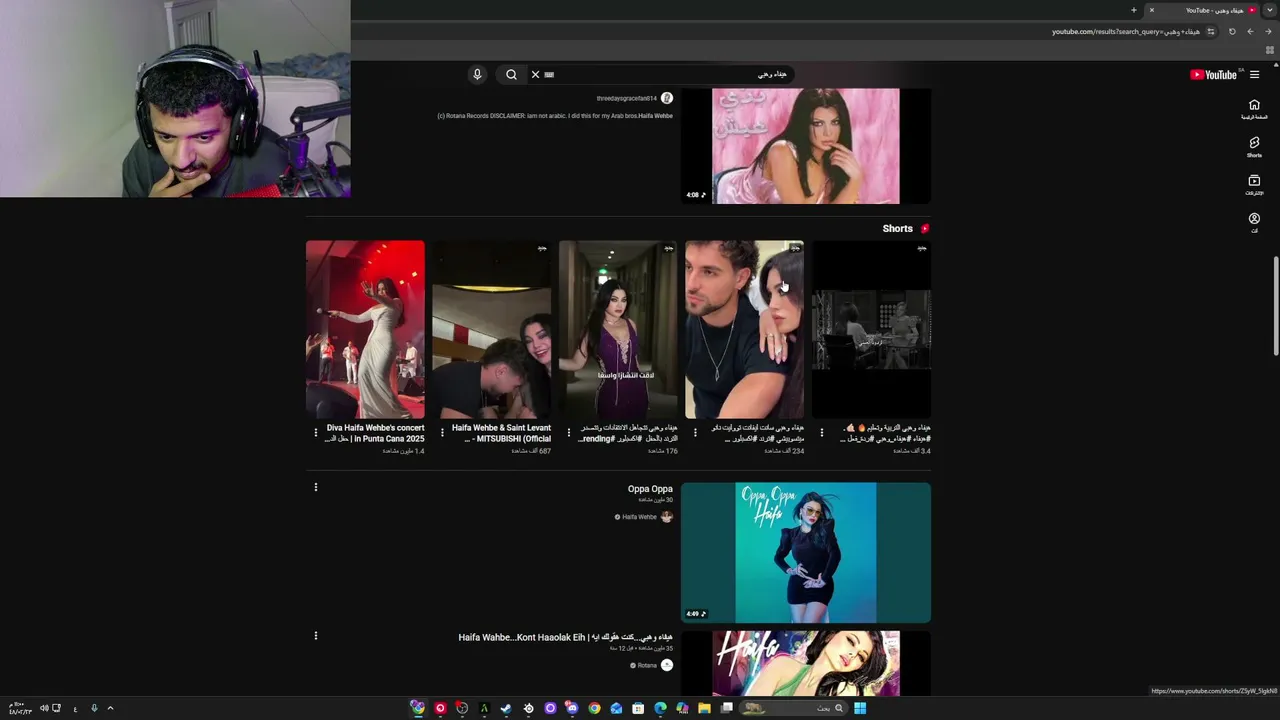
Task: Open Microsoft Store from the taskbar
Action: (x=638, y=708)
